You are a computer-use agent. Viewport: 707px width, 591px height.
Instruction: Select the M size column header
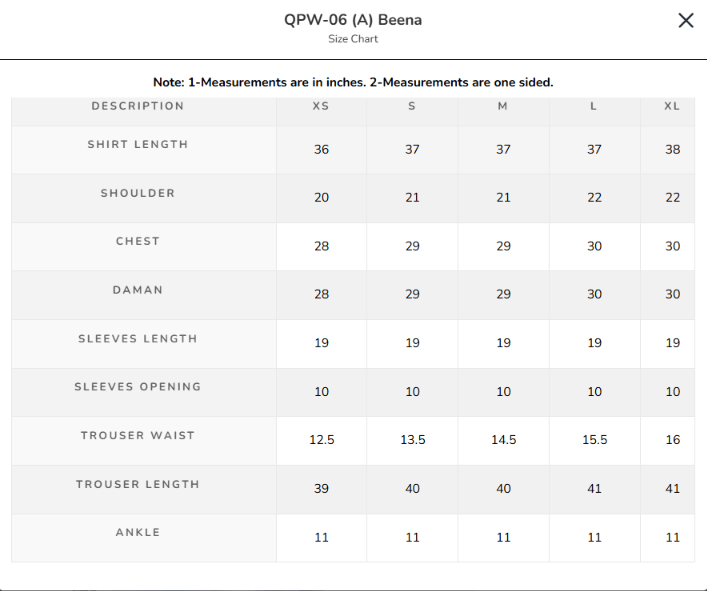[x=503, y=106]
